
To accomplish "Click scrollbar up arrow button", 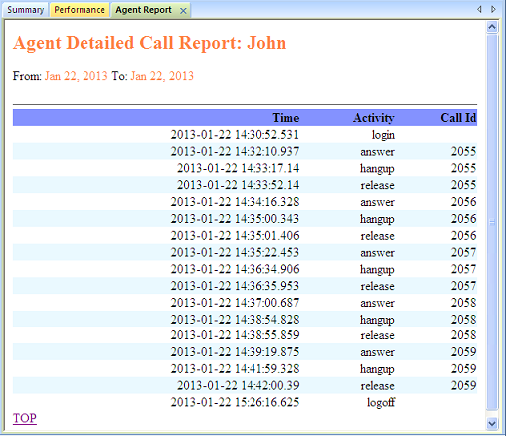I will click(492, 27).
